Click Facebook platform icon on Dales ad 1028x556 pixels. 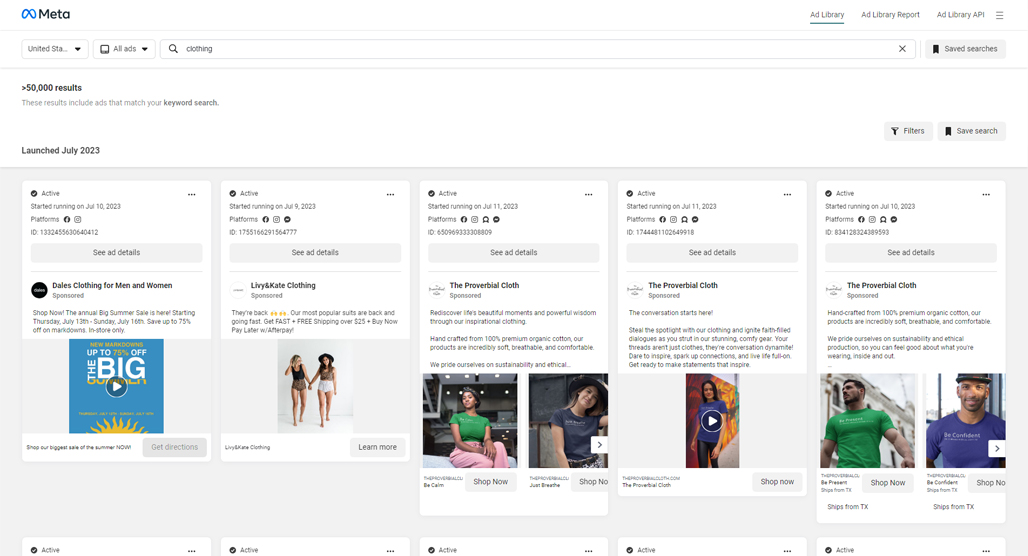coord(67,220)
